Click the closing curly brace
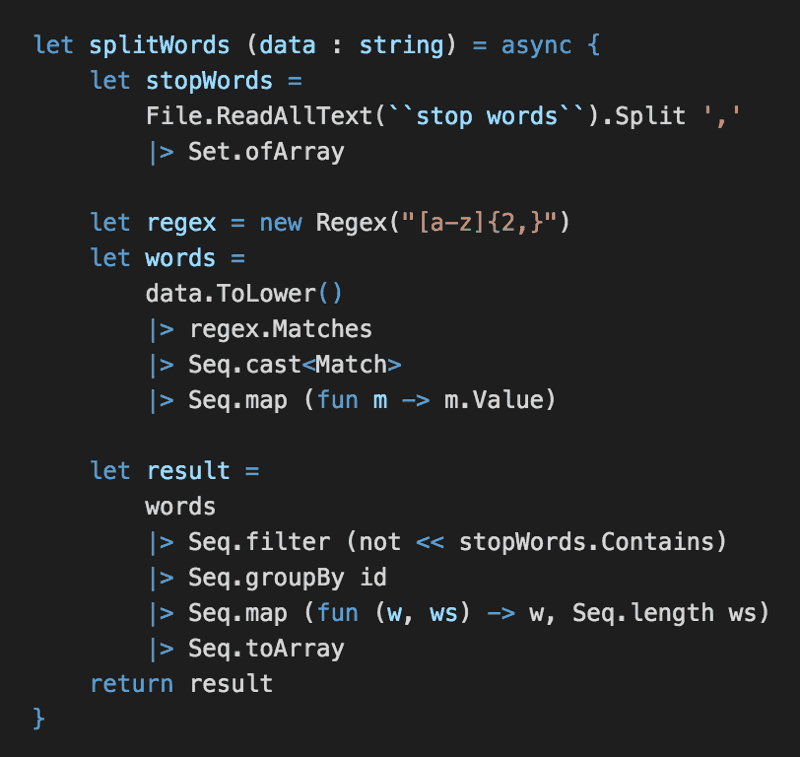This screenshot has width=800, height=757. [39, 719]
